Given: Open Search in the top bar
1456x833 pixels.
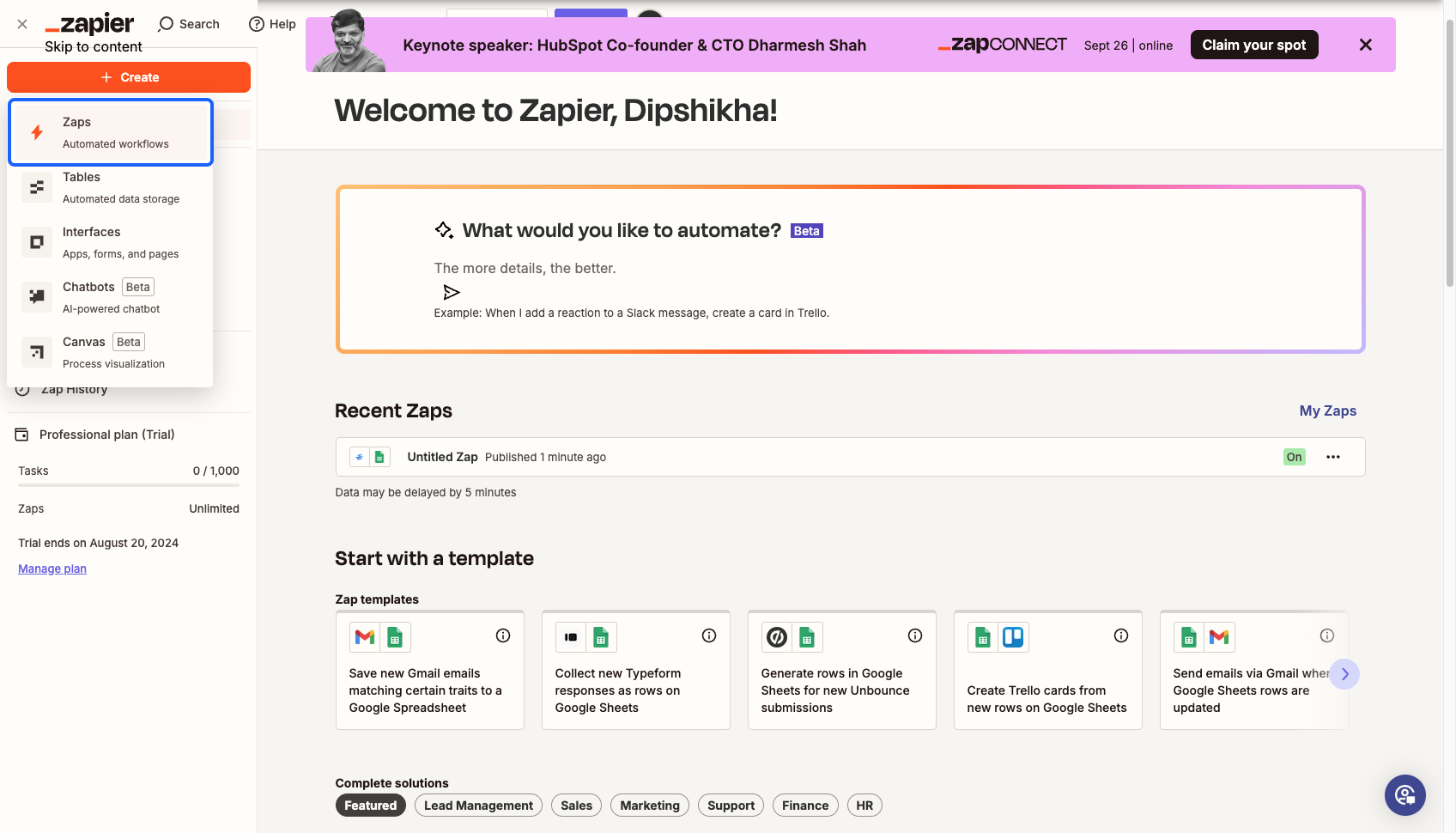Looking at the screenshot, I should pyautogui.click(x=189, y=24).
